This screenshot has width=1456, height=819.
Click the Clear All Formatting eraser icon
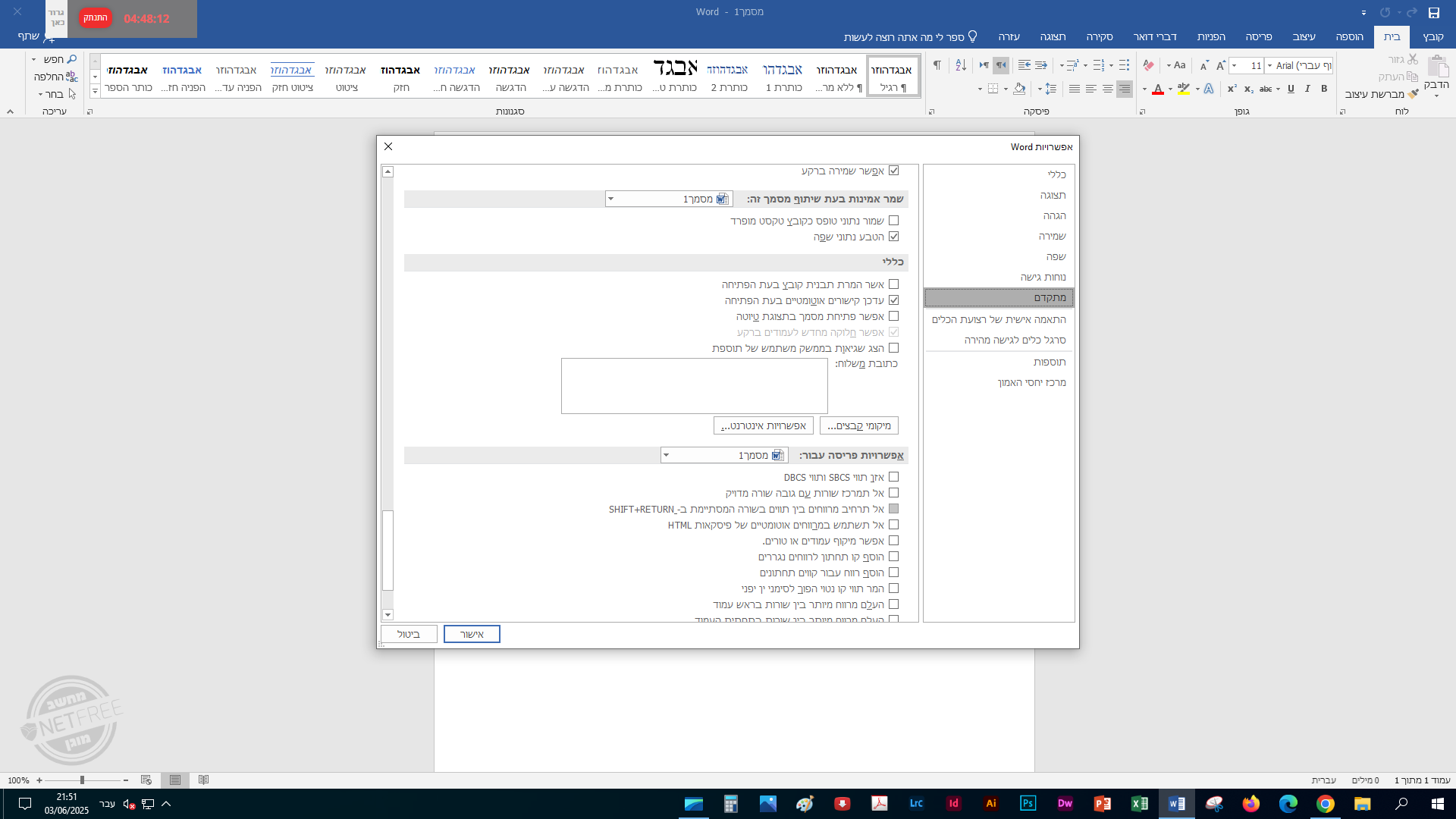coord(1148,65)
